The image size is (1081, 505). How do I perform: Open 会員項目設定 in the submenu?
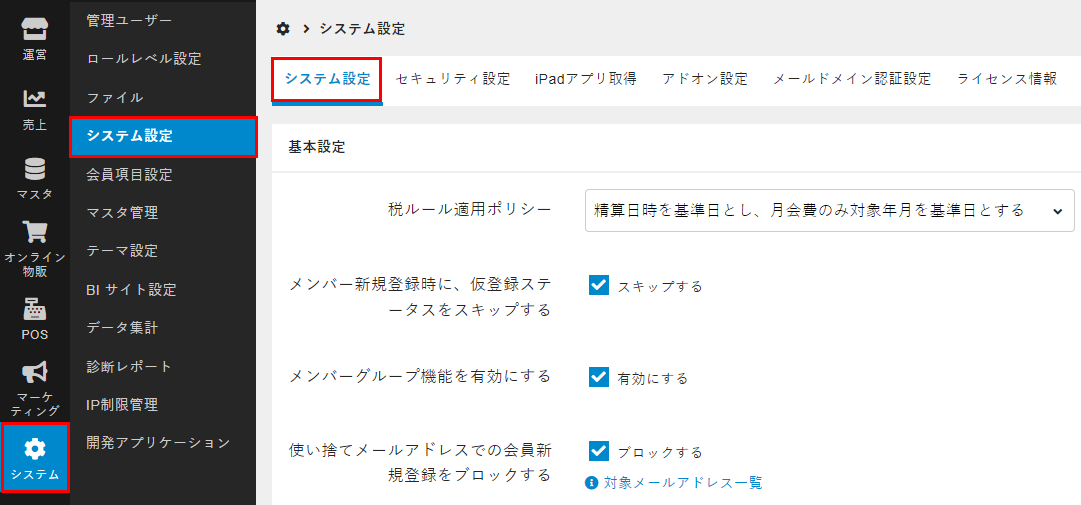tap(129, 175)
